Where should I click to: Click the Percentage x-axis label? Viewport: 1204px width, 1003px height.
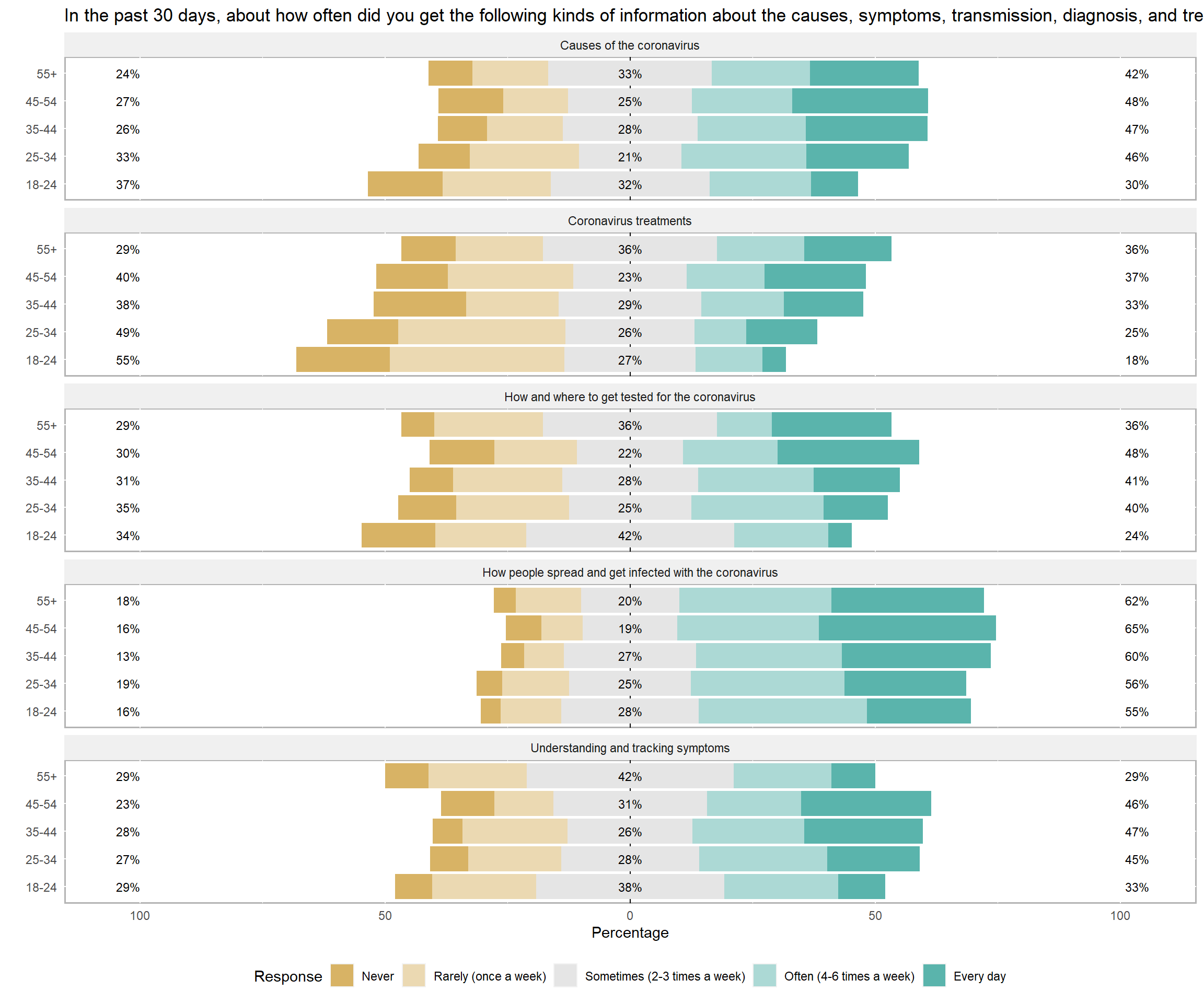630,932
